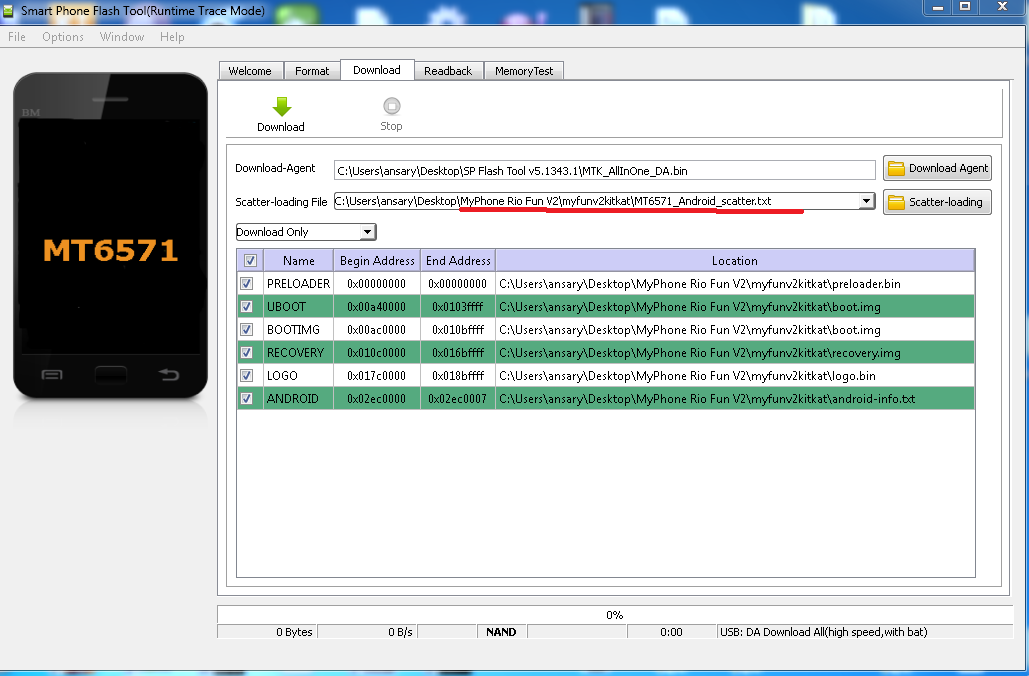Click the BOOTIMG row boot.img location
Image resolution: width=1029 pixels, height=676 pixels.
point(690,329)
